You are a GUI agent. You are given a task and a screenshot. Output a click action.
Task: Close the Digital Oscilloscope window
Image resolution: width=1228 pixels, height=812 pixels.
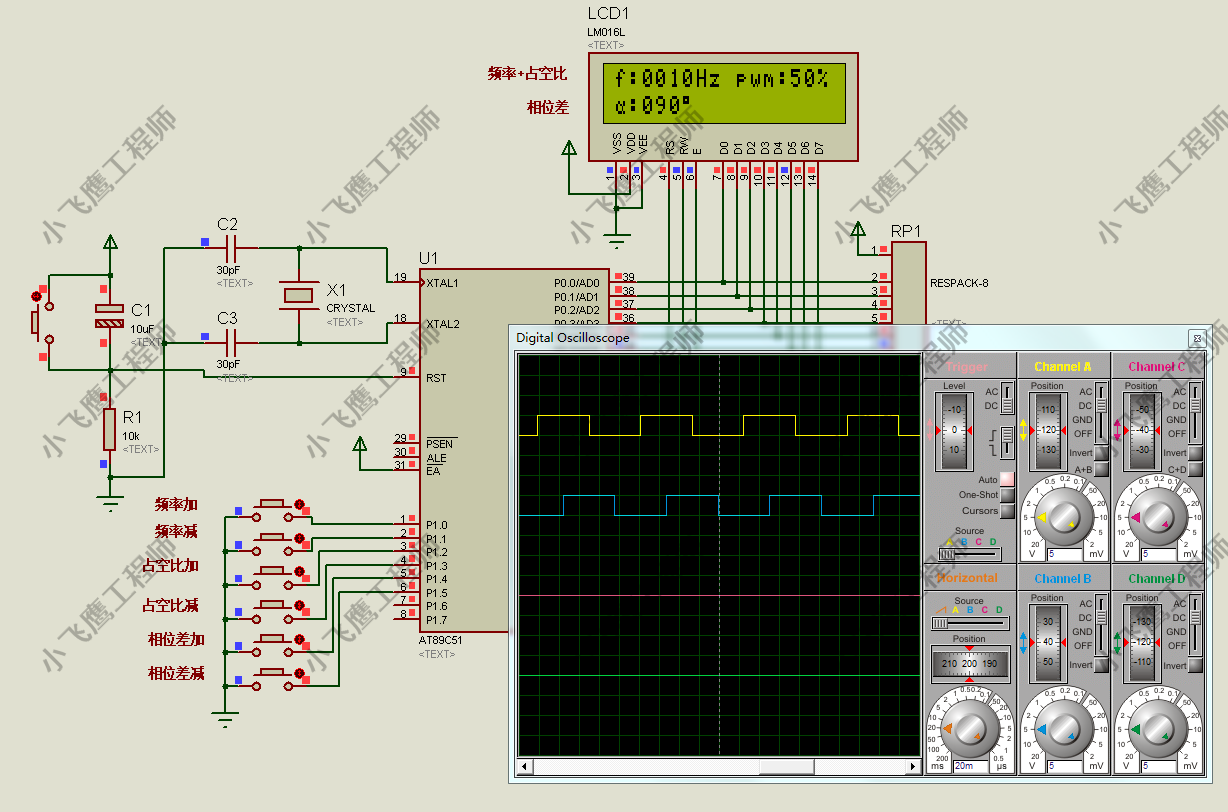tap(1195, 338)
